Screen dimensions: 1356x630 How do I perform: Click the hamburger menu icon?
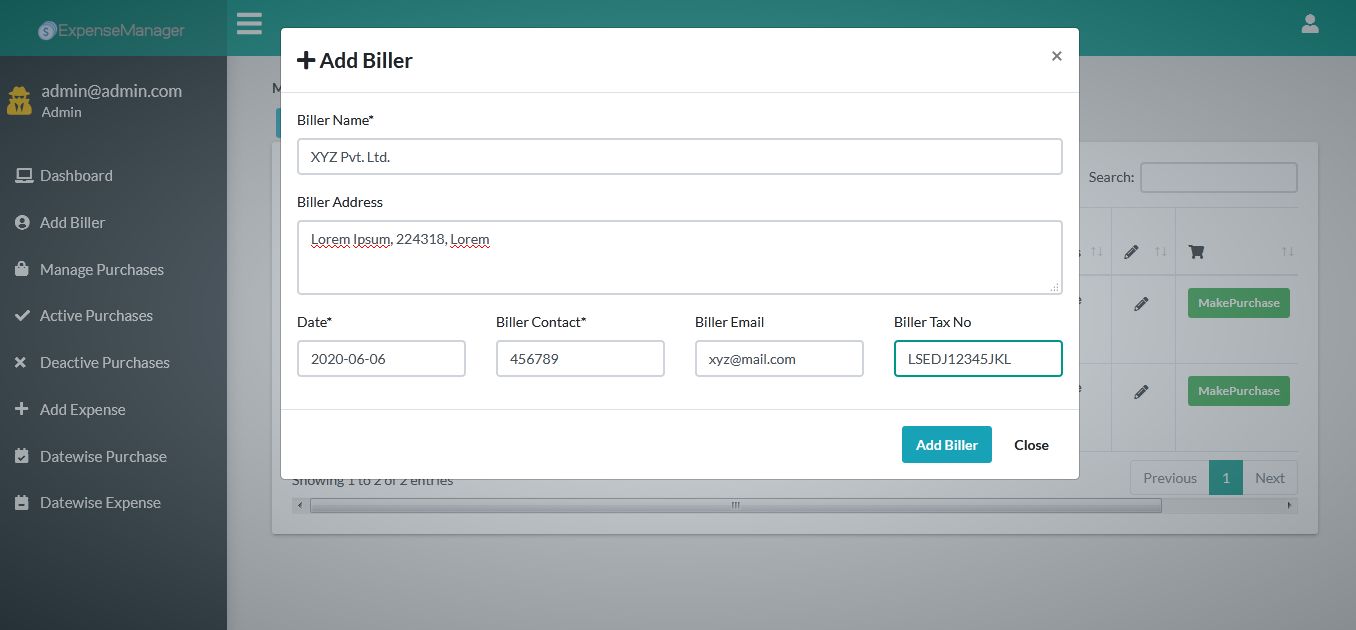pyautogui.click(x=249, y=23)
